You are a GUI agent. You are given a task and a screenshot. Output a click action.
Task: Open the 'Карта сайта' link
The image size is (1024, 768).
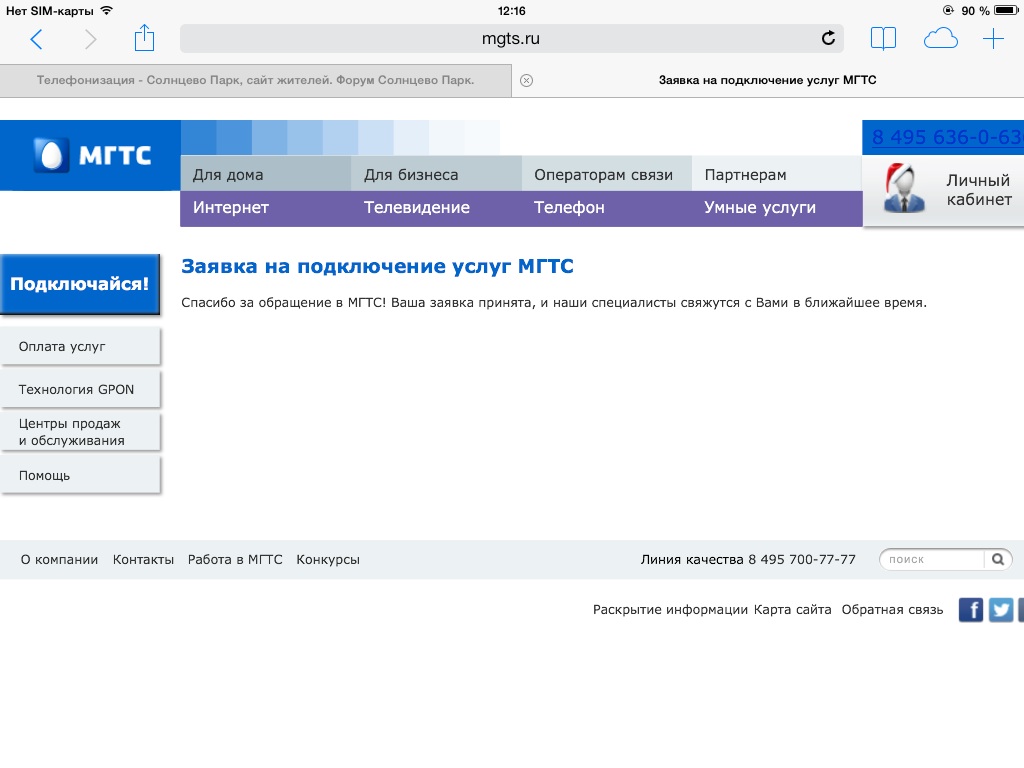coord(792,610)
